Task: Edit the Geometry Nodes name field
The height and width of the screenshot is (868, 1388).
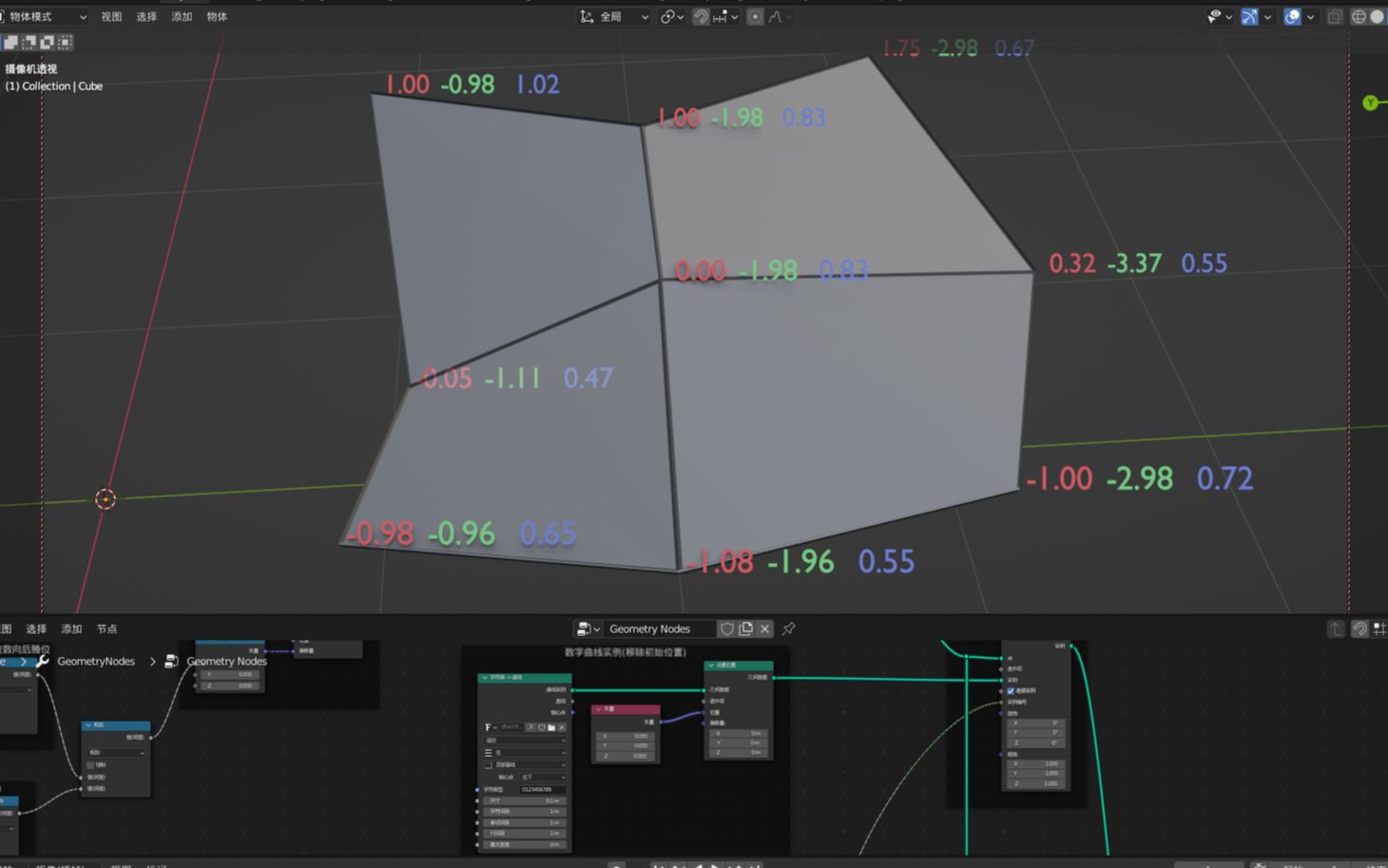Action: [660, 628]
